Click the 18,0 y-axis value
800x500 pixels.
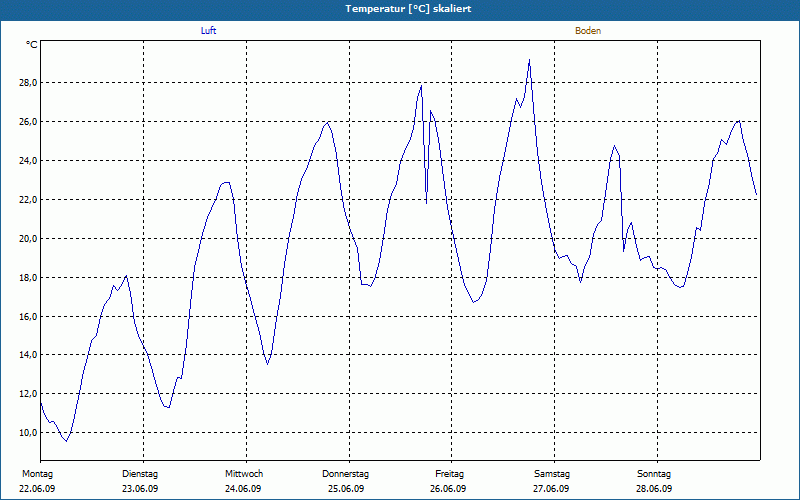click(29, 278)
